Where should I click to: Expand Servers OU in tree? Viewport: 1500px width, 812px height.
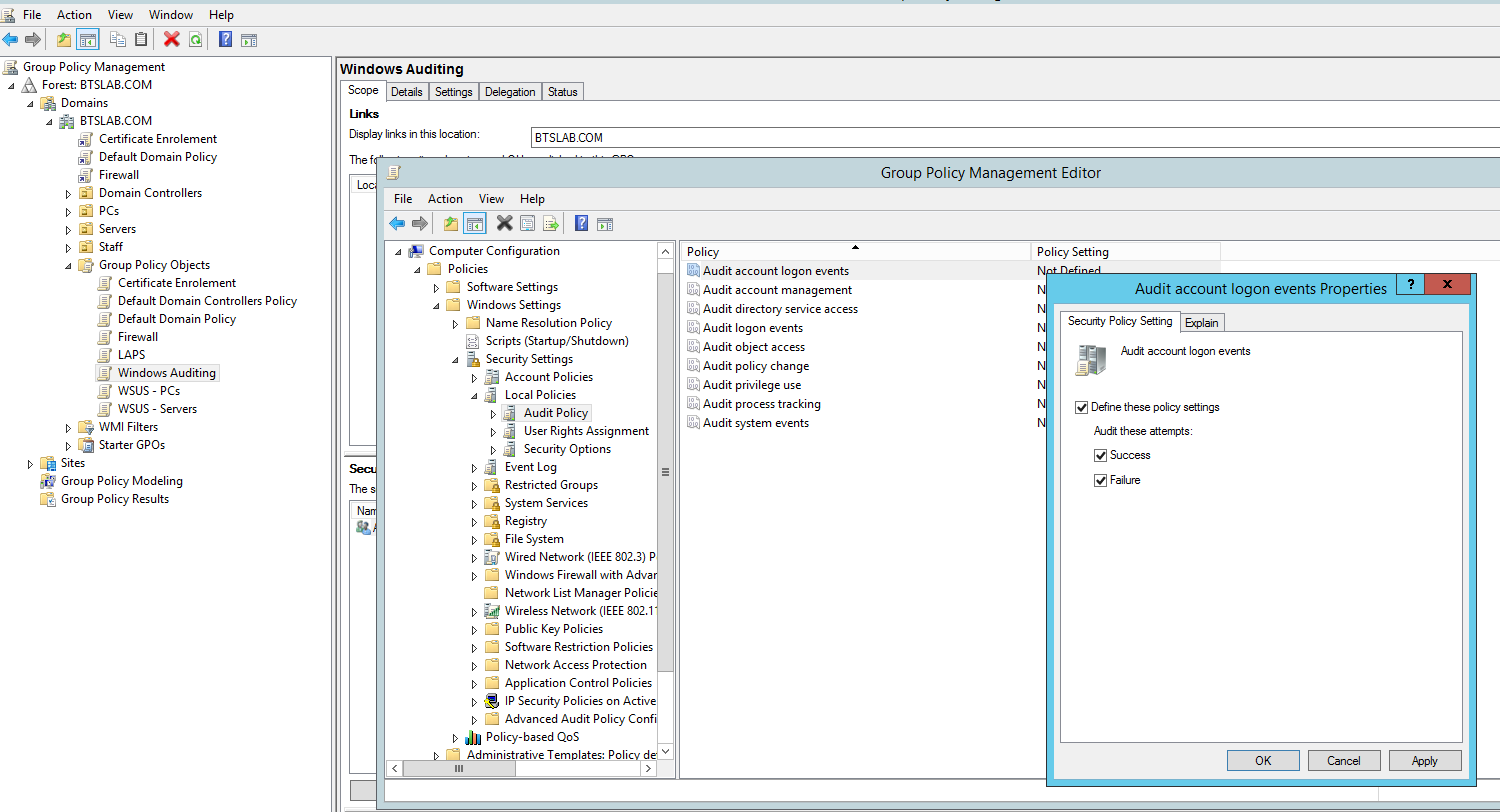tap(68, 229)
